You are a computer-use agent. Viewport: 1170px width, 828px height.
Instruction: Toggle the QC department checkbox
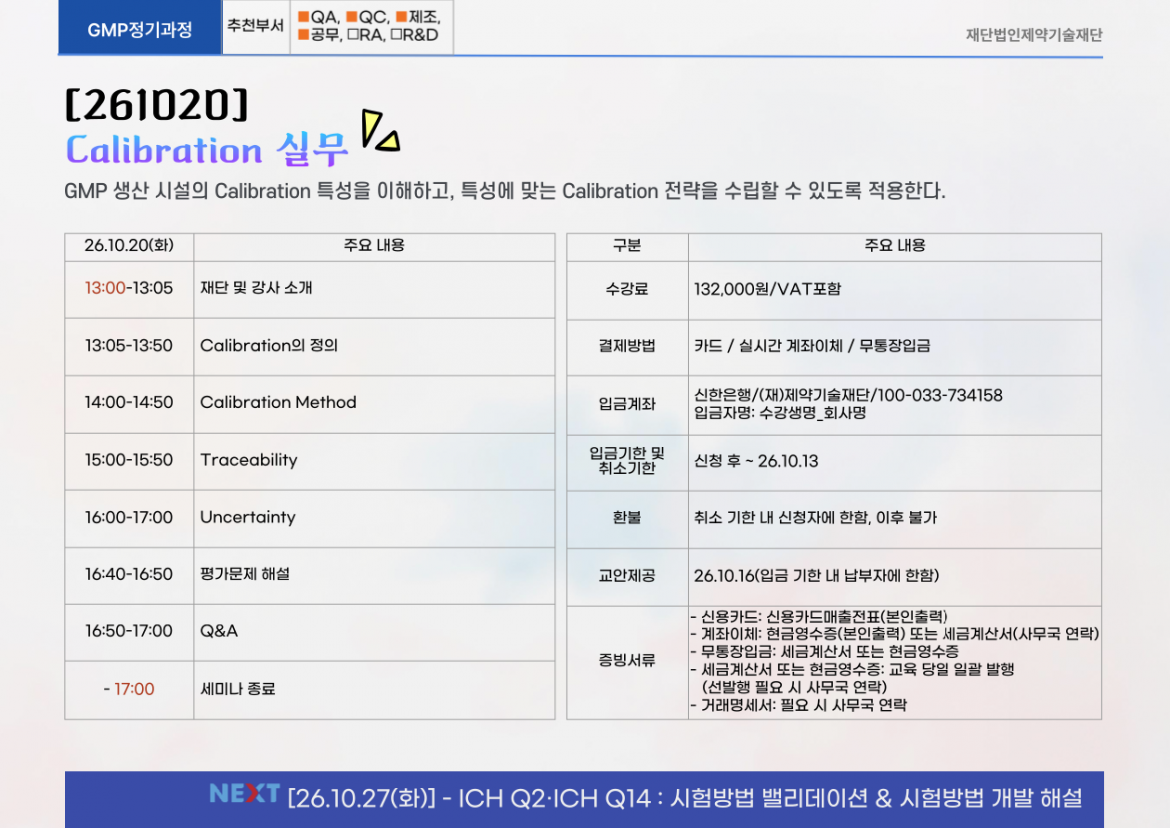tap(351, 17)
